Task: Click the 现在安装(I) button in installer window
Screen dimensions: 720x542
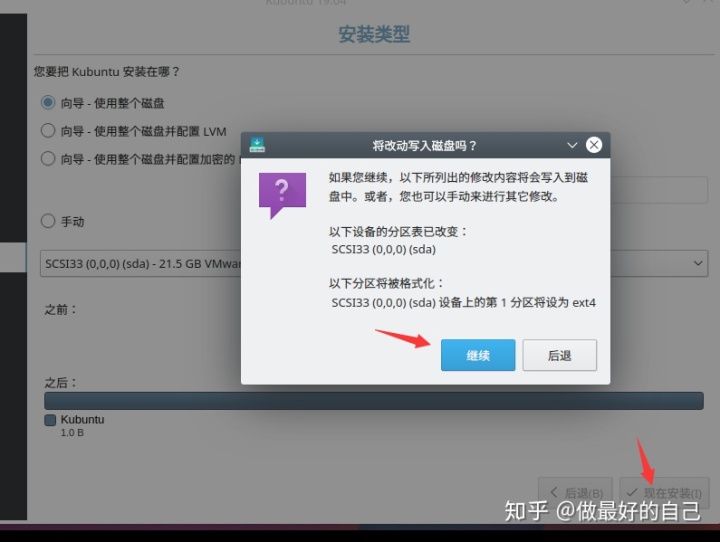Action: (x=664, y=492)
